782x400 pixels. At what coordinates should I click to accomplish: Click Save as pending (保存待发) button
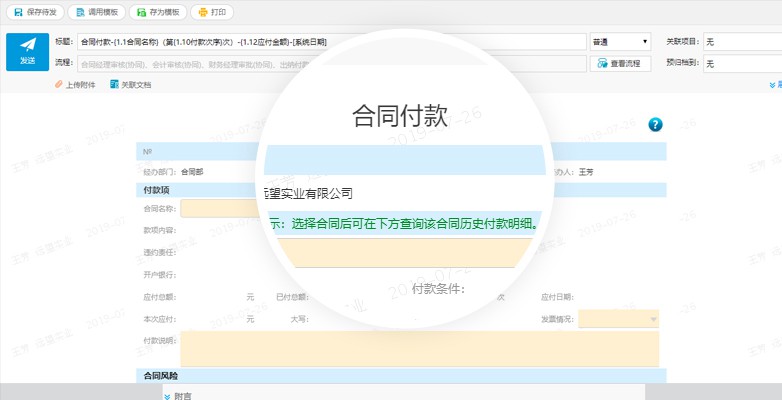point(35,13)
